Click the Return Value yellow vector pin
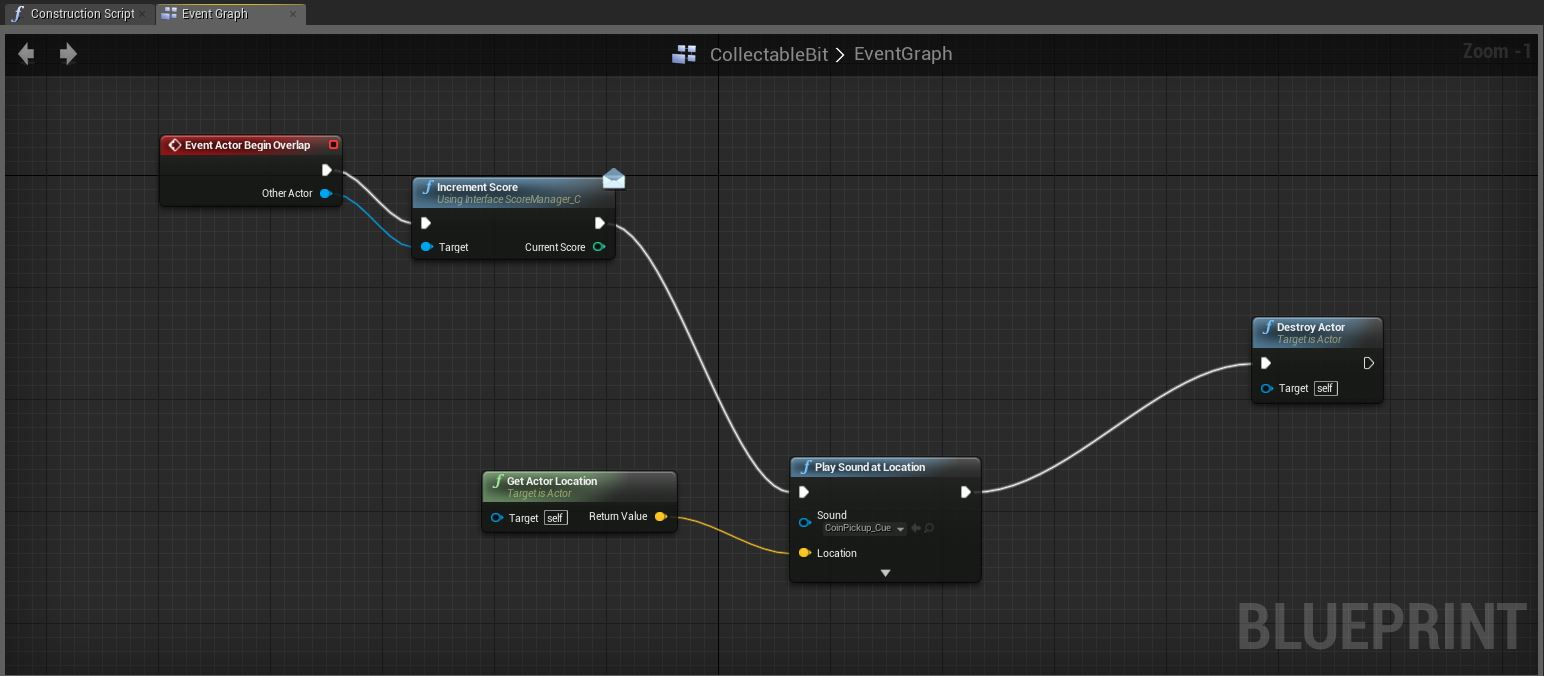Image resolution: width=1544 pixels, height=676 pixels. [x=661, y=516]
